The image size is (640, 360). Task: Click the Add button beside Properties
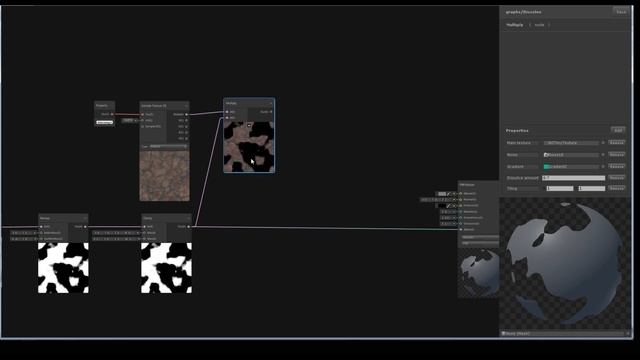pyautogui.click(x=618, y=130)
